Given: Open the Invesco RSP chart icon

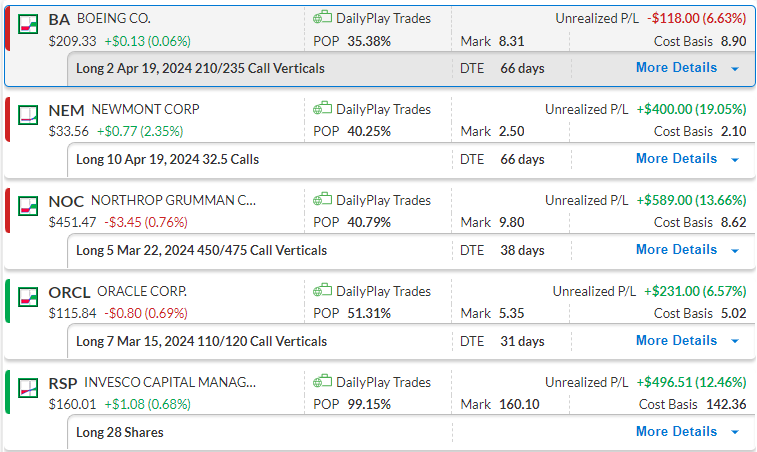Looking at the screenshot, I should tap(28, 388).
